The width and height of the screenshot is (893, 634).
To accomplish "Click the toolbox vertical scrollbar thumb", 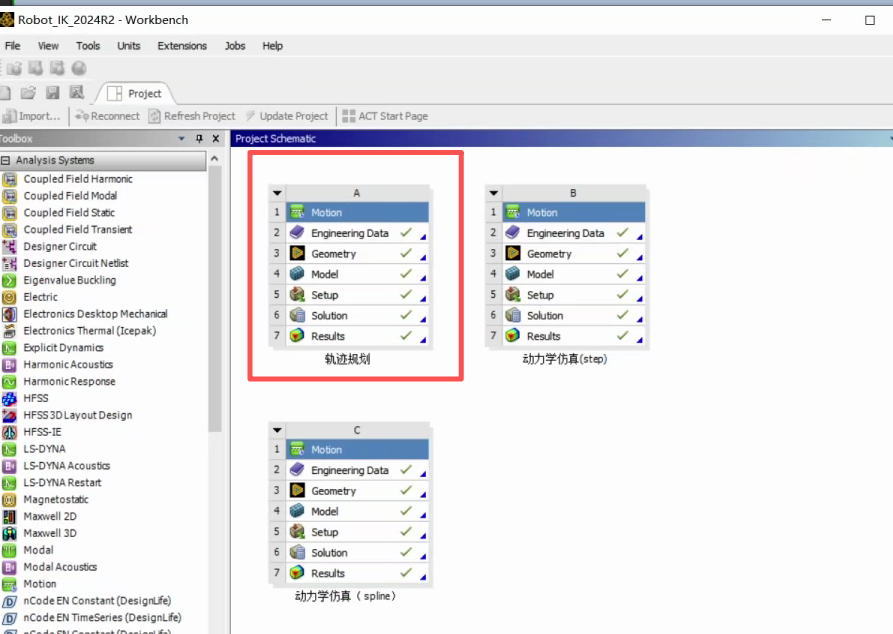I will click(x=215, y=299).
